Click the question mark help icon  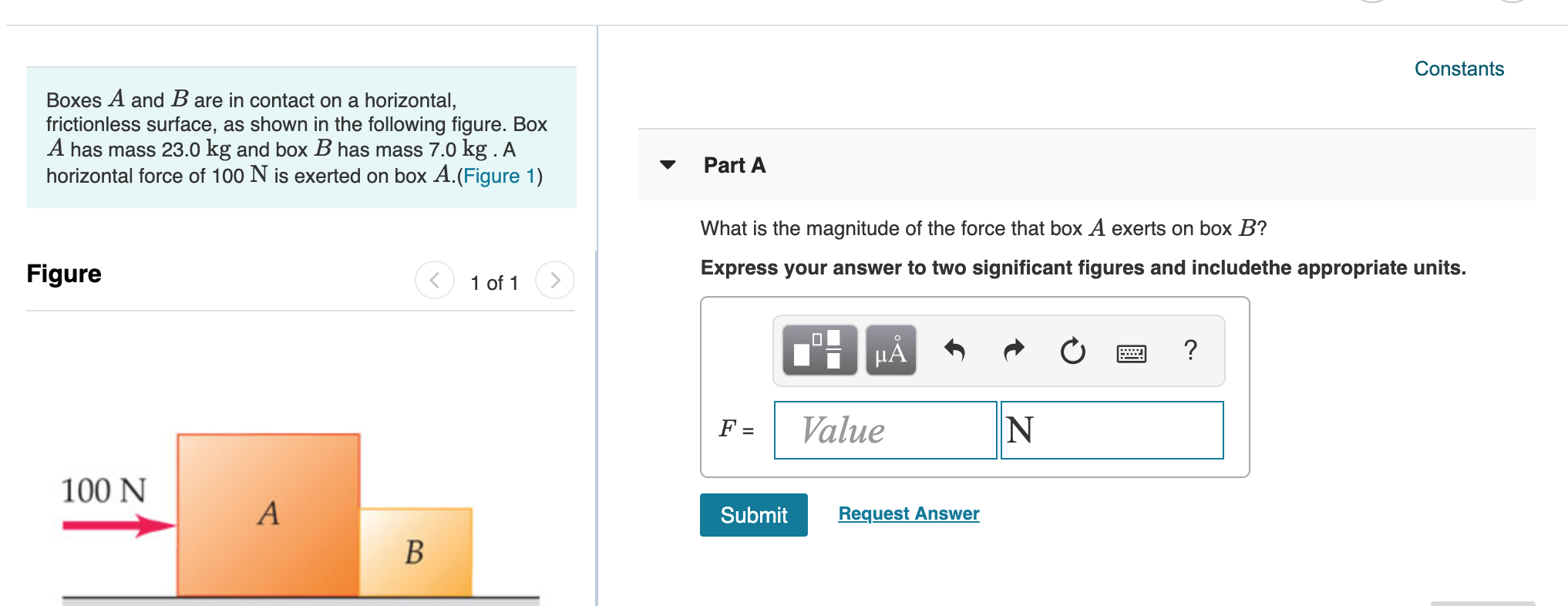point(1189,352)
